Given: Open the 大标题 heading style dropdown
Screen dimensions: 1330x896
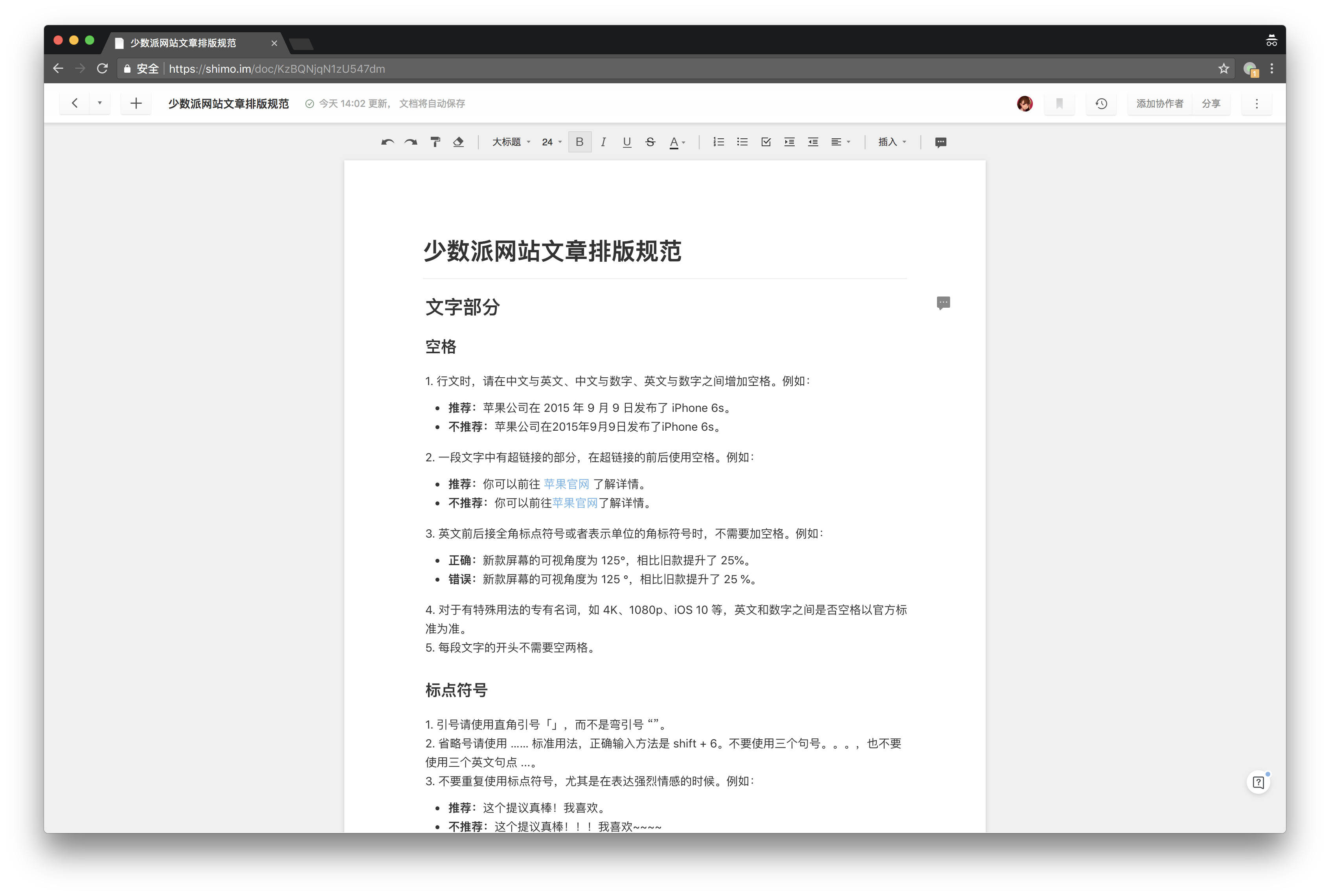Looking at the screenshot, I should click(511, 142).
